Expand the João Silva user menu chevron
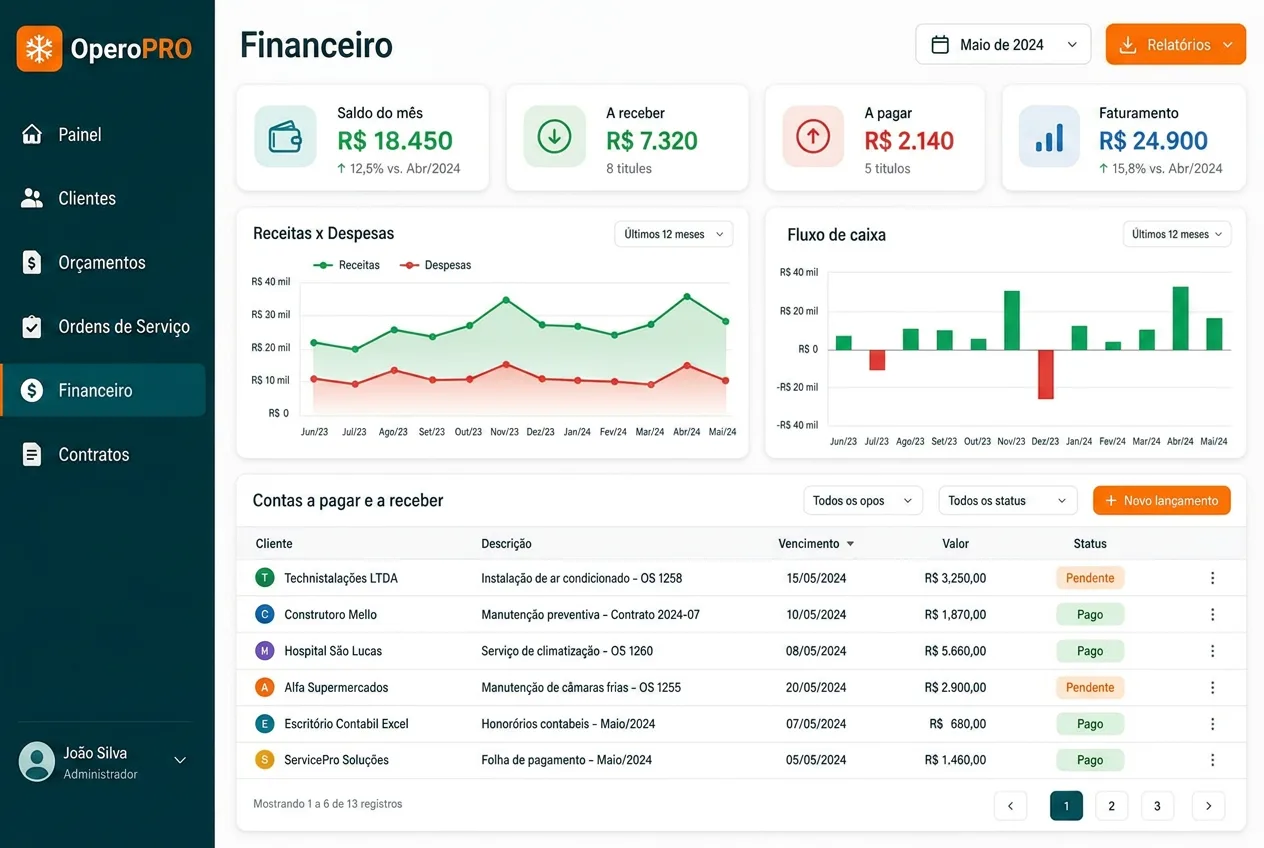The image size is (1264, 848). click(180, 761)
